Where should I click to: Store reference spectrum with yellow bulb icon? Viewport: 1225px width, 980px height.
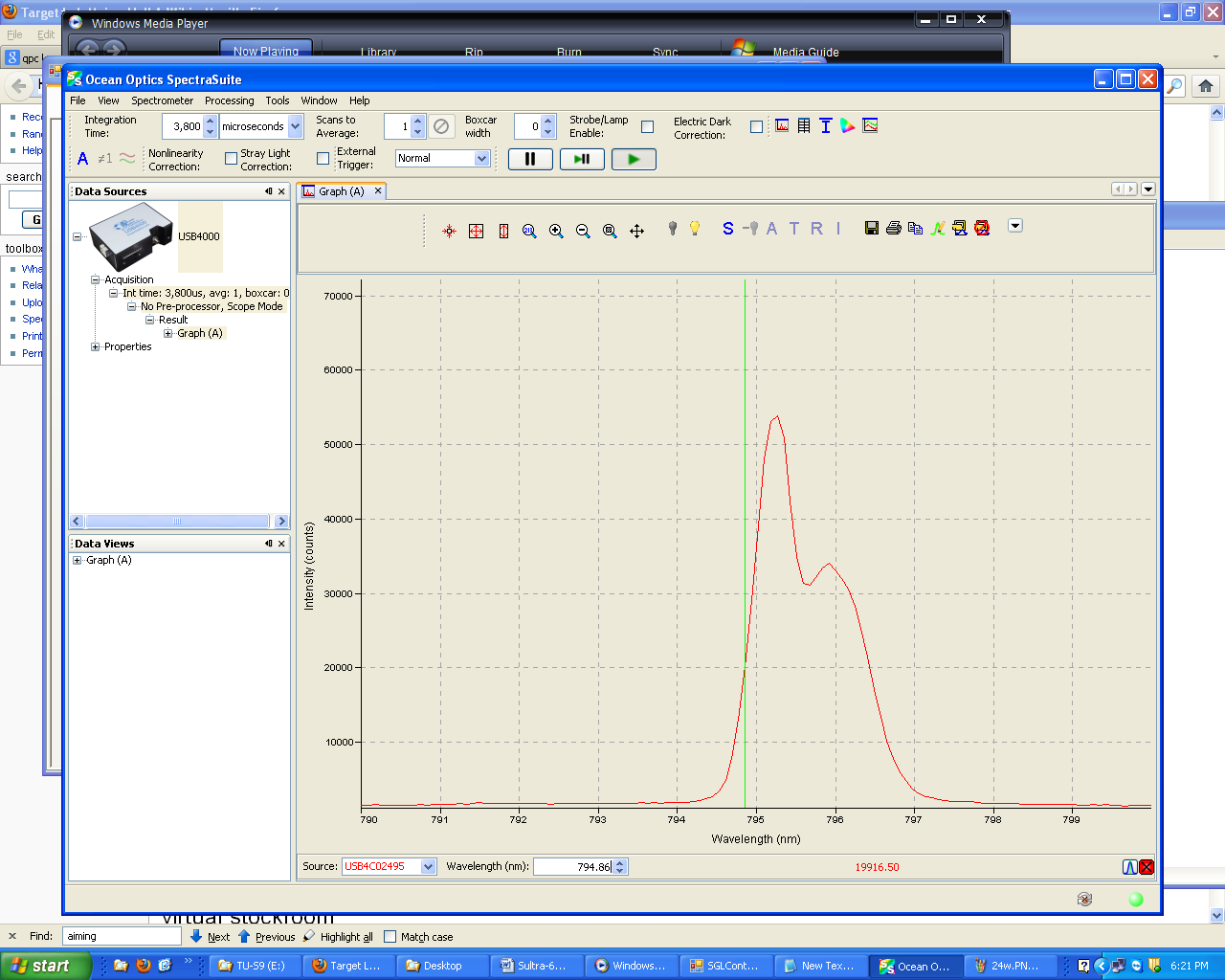click(695, 228)
